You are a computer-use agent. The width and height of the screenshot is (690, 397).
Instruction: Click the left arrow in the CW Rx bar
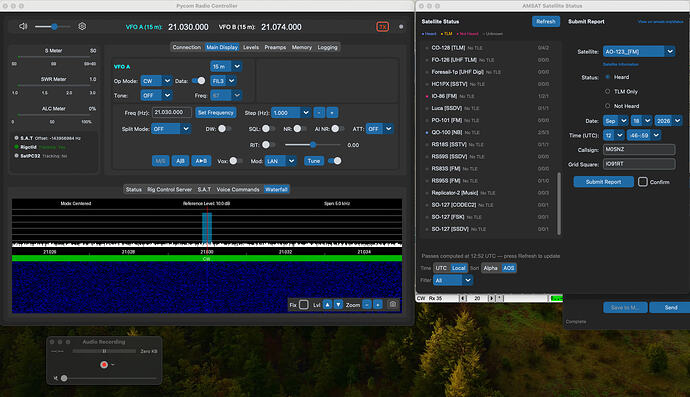(462, 298)
